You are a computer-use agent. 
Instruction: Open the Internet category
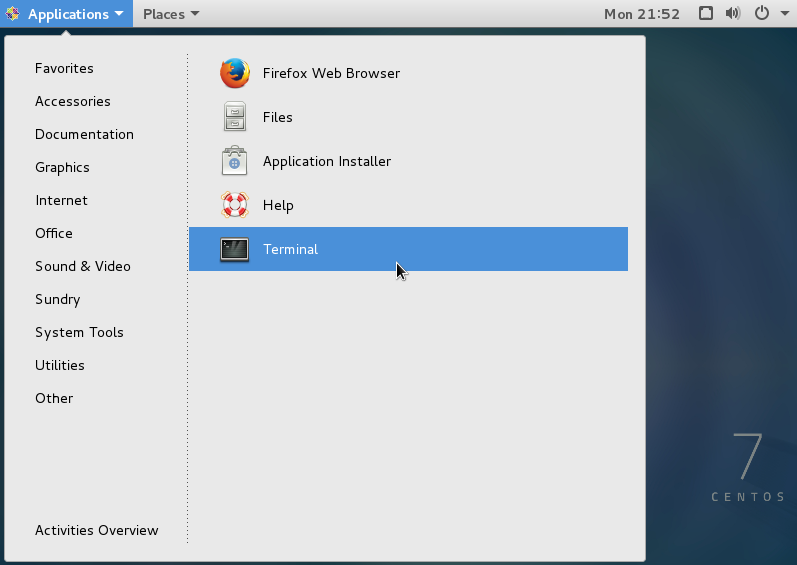(61, 200)
